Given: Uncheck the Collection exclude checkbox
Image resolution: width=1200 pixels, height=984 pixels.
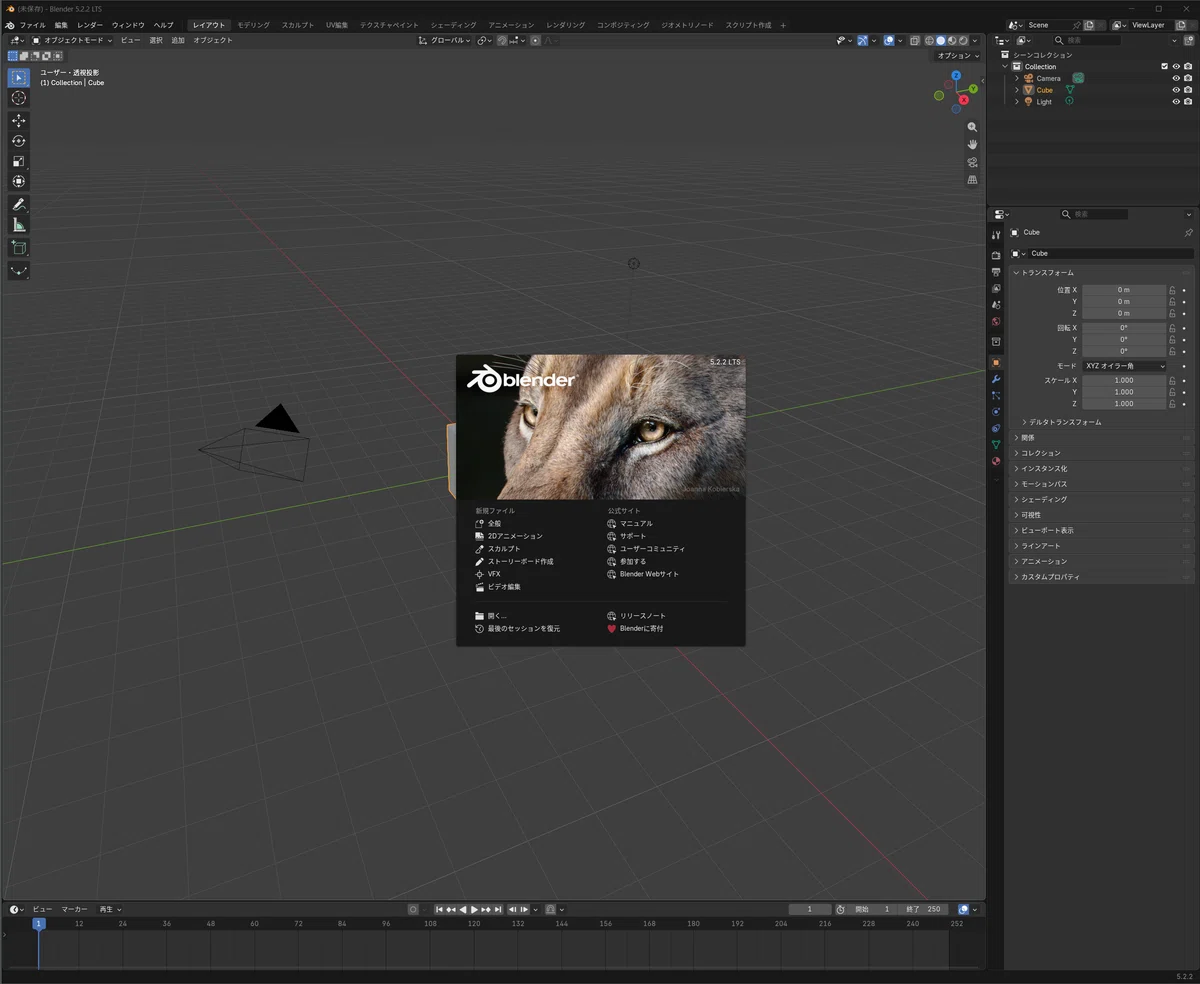Looking at the screenshot, I should pyautogui.click(x=1164, y=67).
